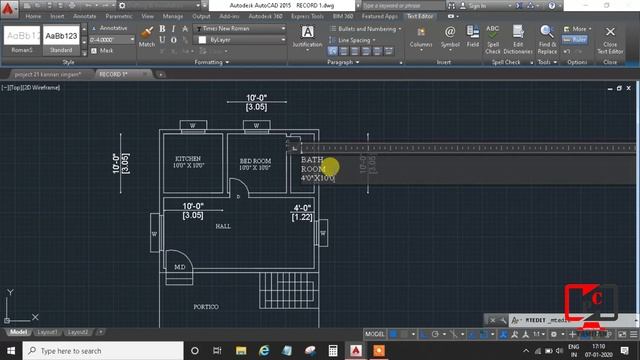The height and width of the screenshot is (360, 640).
Task: Click the new drawing tab plus button
Action: [x=161, y=74]
